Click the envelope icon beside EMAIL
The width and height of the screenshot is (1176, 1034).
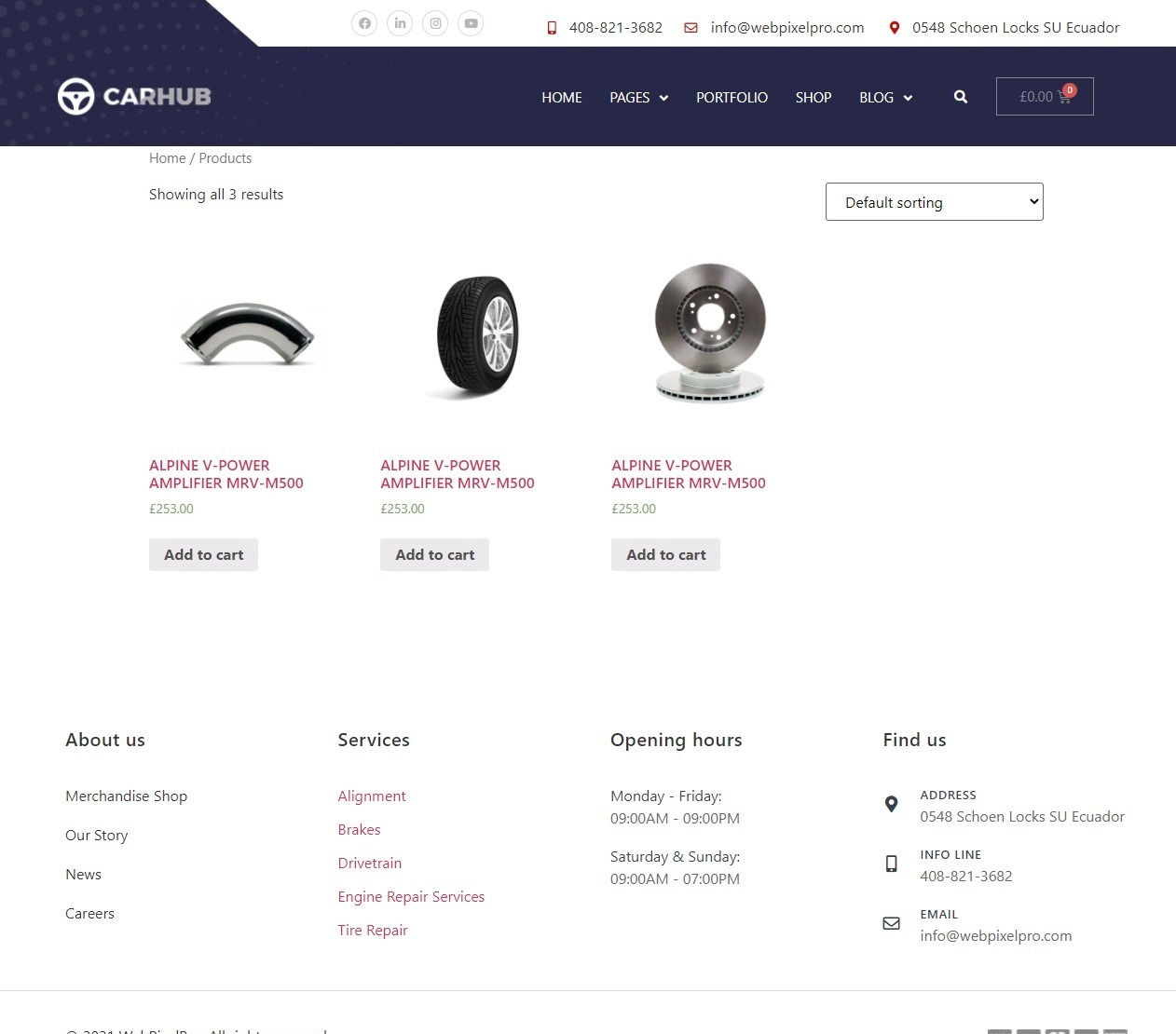891,923
